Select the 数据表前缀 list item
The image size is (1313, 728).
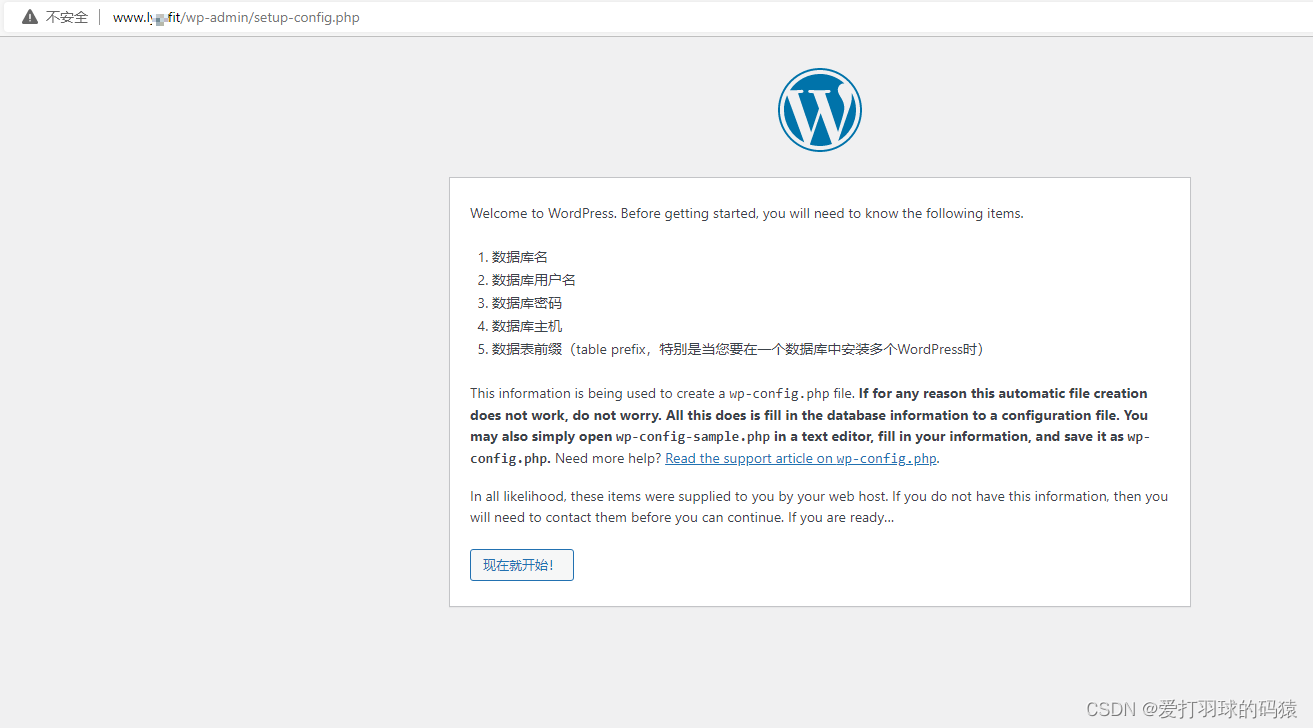coord(741,349)
